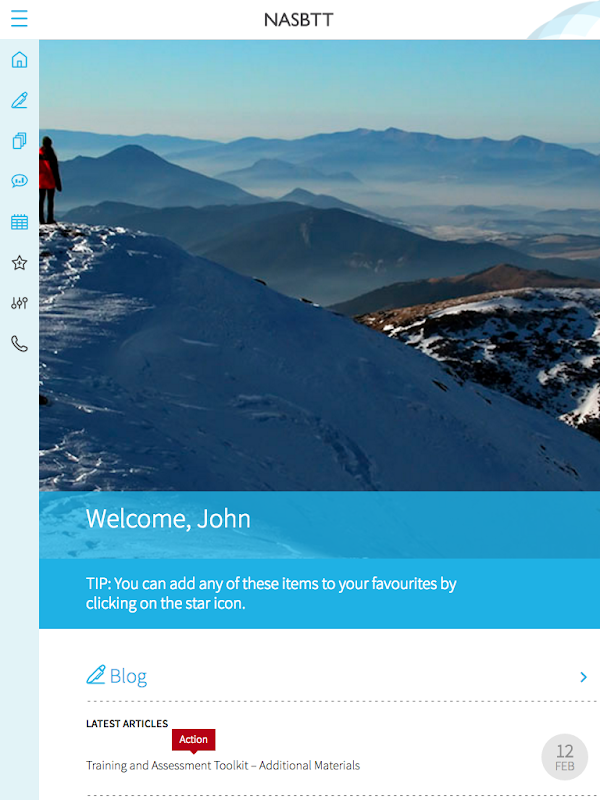Open favourites via sidebar star icon
600x800 pixels.
pyautogui.click(x=19, y=263)
